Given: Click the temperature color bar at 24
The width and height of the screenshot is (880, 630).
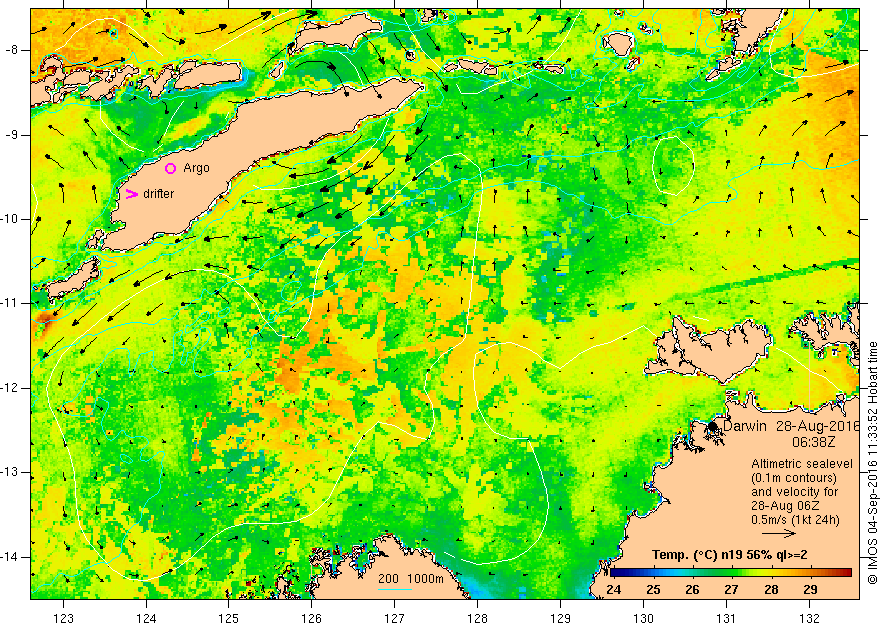Looking at the screenshot, I should click(613, 573).
